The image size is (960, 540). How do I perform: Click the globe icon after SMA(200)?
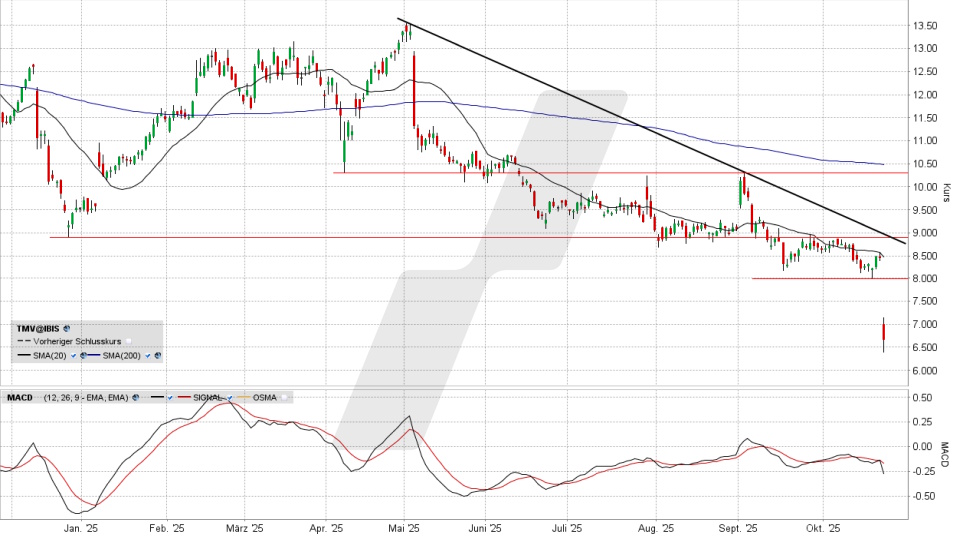coord(158,355)
